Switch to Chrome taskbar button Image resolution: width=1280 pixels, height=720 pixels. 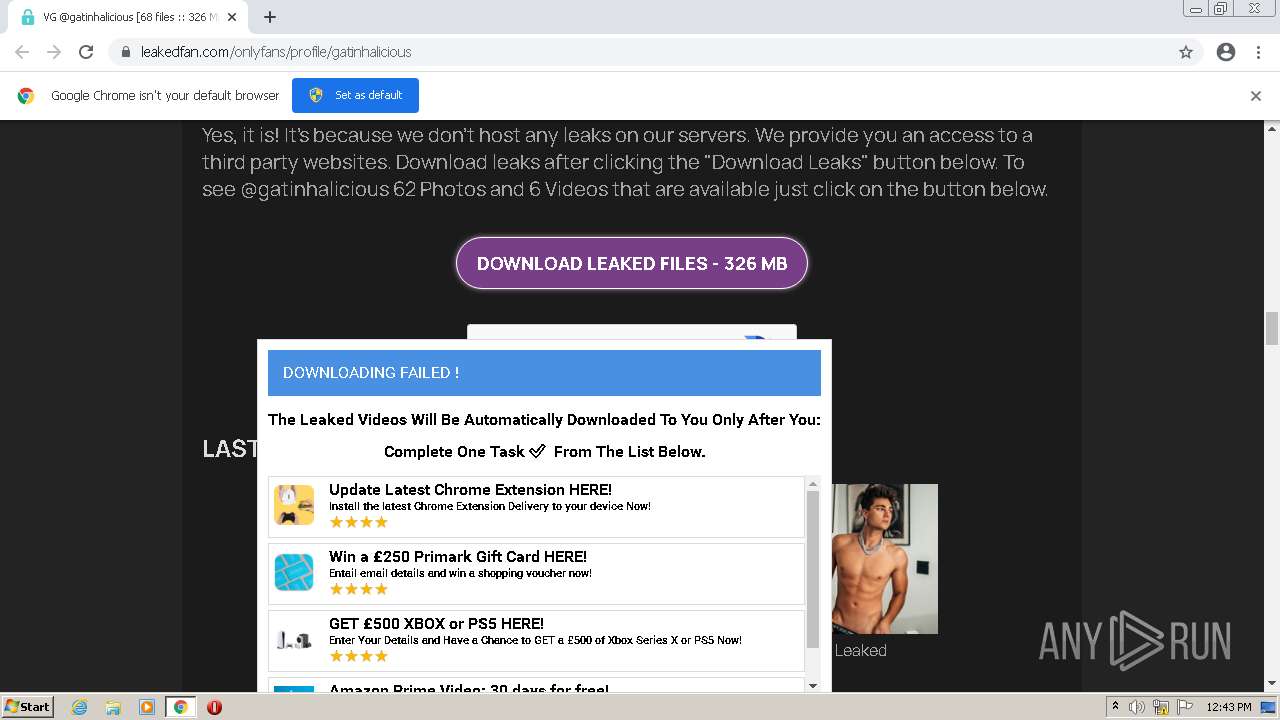tap(181, 707)
